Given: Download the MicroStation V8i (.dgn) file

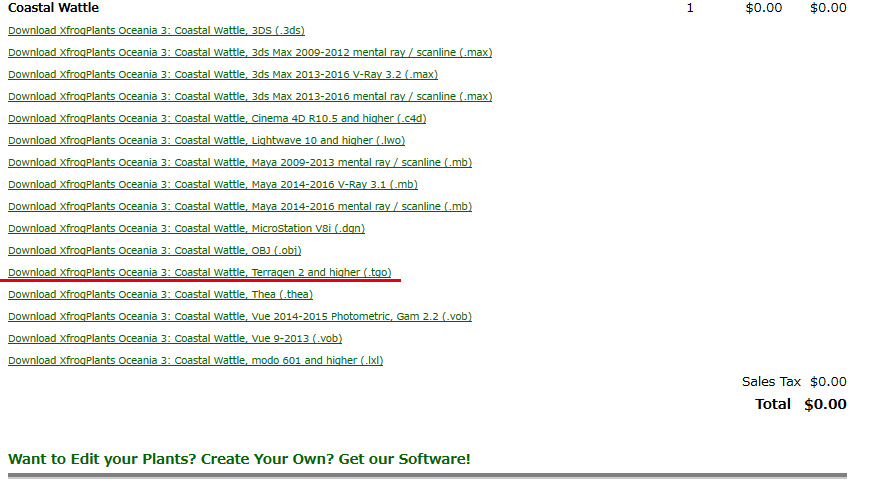Looking at the screenshot, I should (x=186, y=228).
